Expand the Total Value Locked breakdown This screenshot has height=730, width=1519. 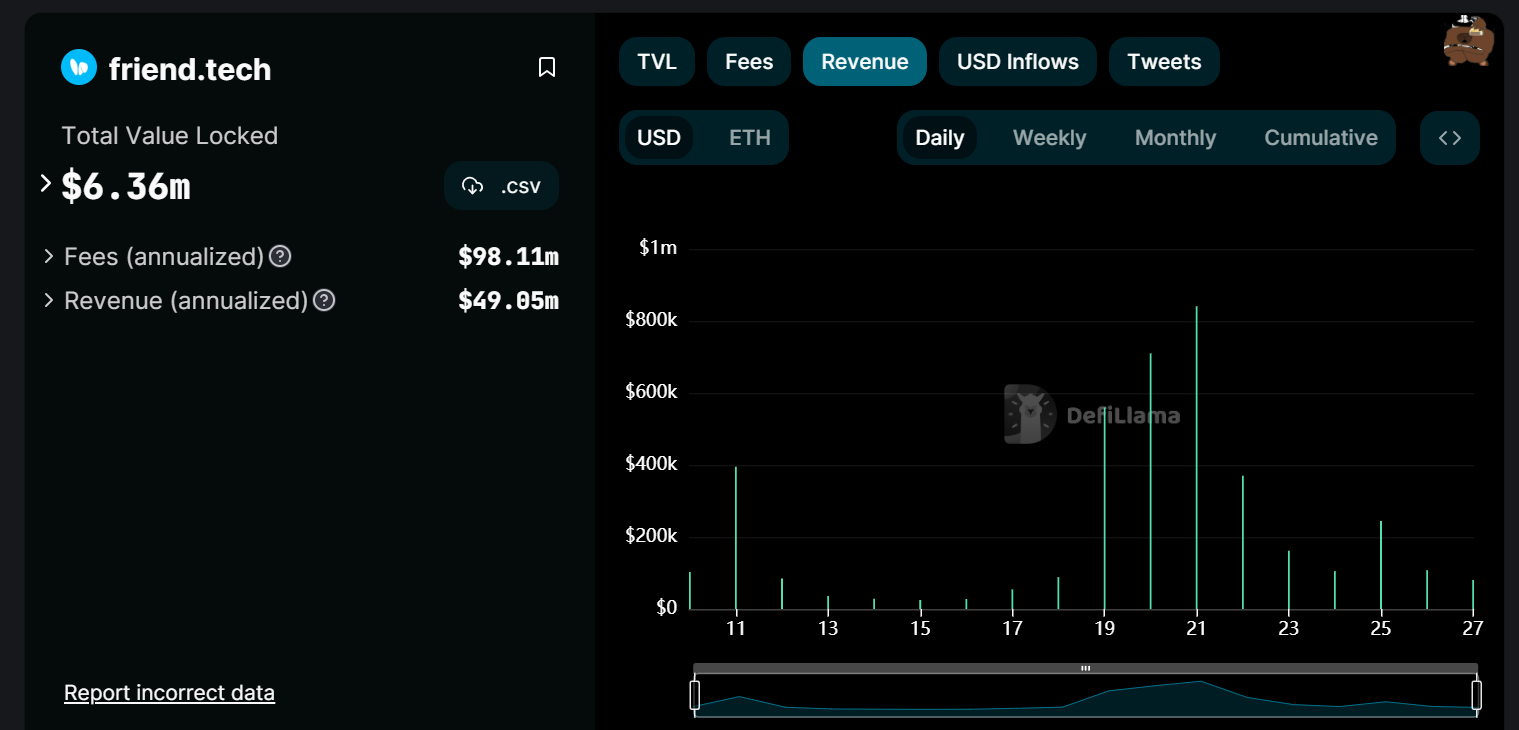[45, 183]
